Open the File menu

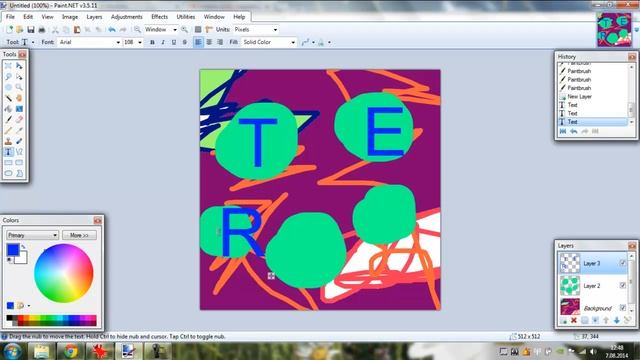pos(10,17)
